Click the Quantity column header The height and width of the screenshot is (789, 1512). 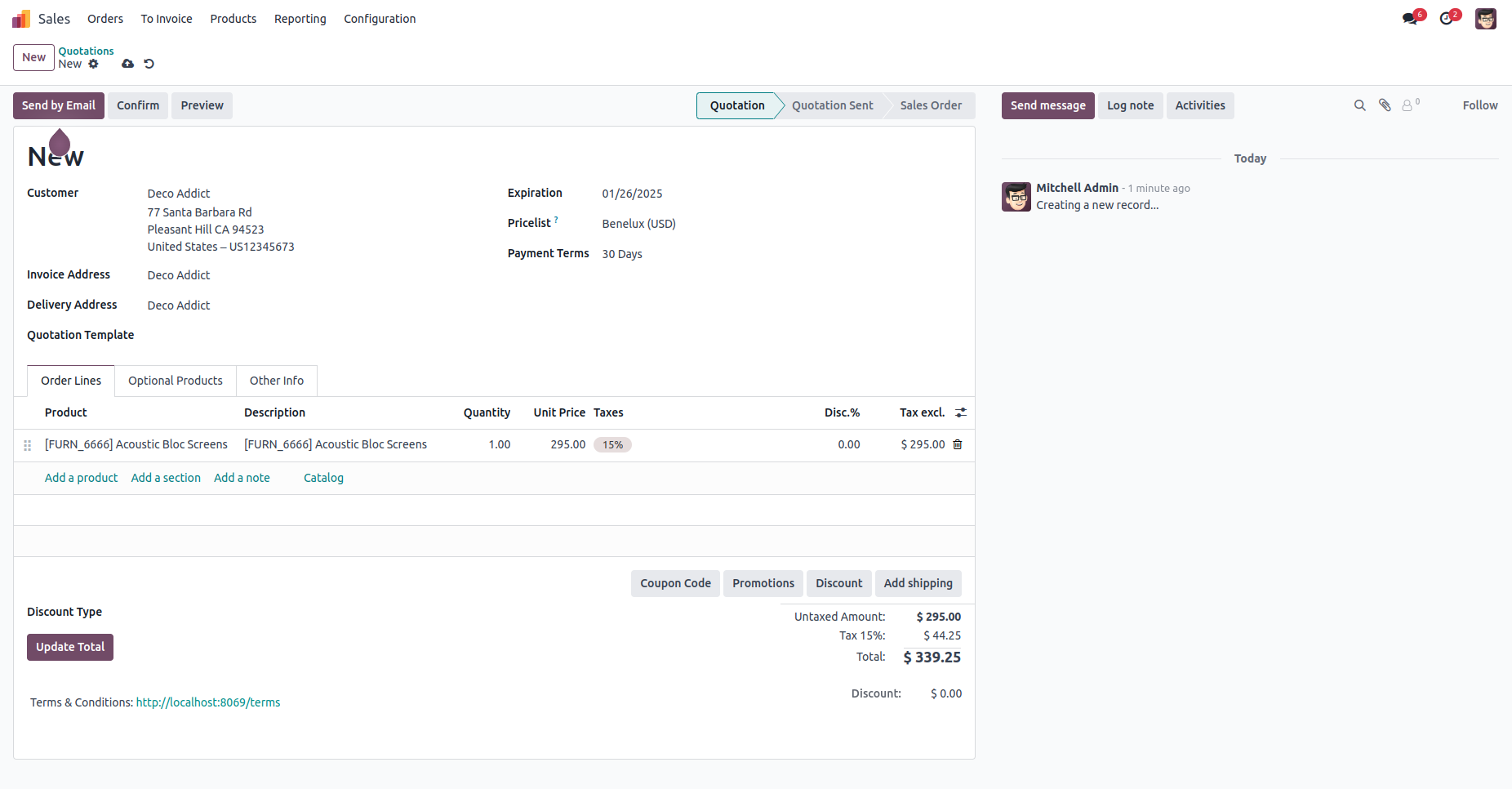487,412
